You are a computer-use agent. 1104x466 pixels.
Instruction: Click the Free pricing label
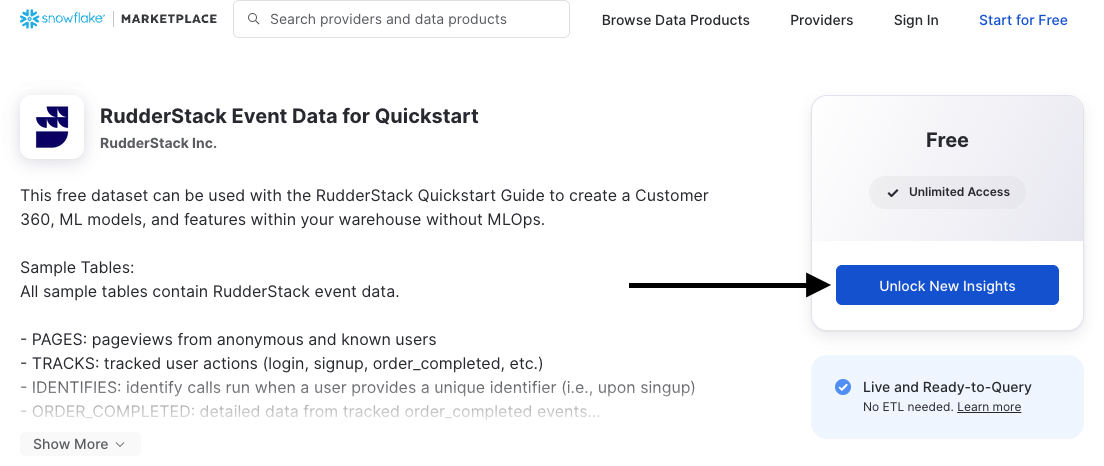click(947, 140)
